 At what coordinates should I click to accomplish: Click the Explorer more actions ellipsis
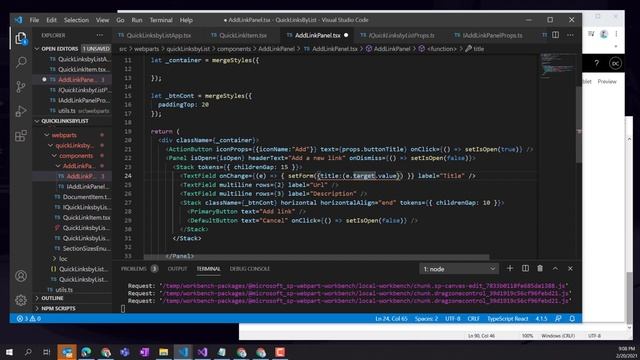coord(100,35)
